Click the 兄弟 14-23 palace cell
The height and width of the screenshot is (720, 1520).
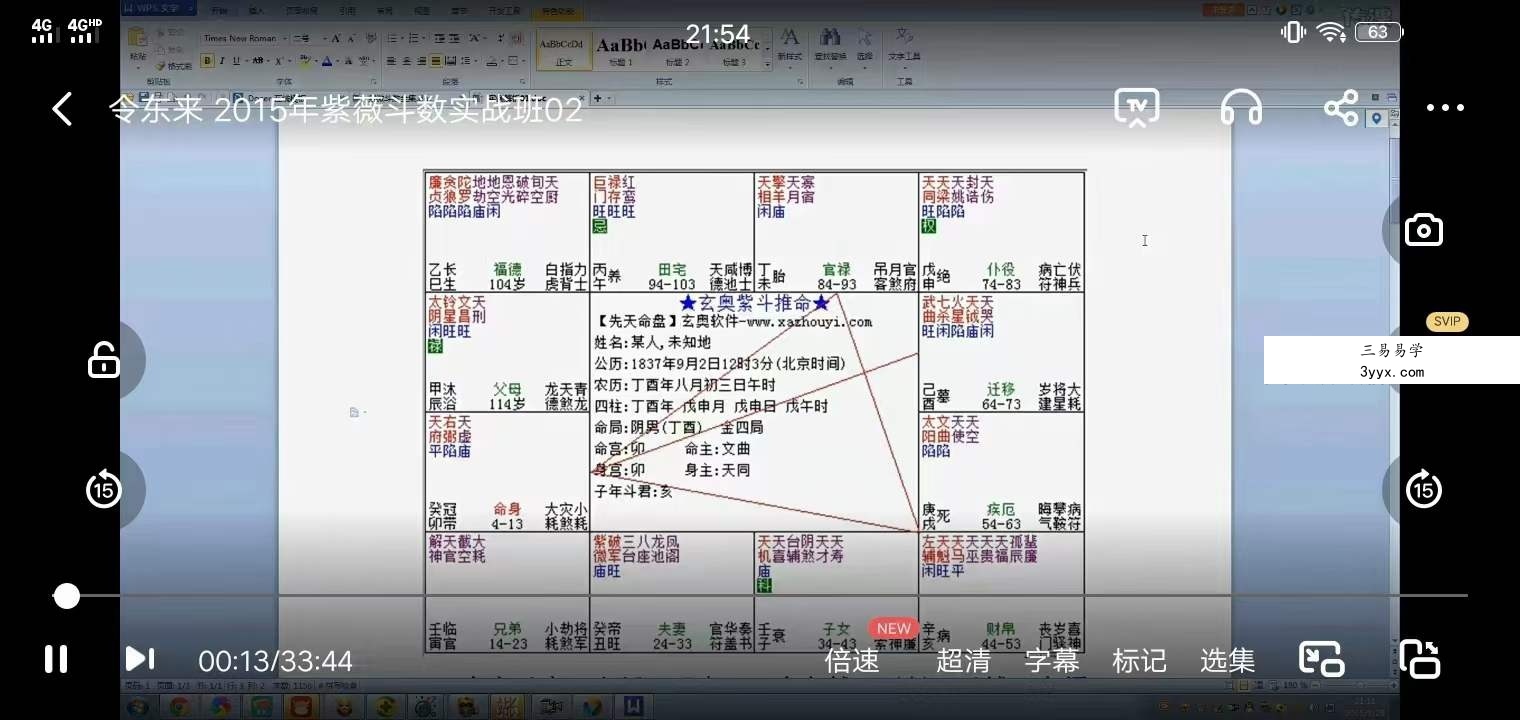(x=507, y=592)
